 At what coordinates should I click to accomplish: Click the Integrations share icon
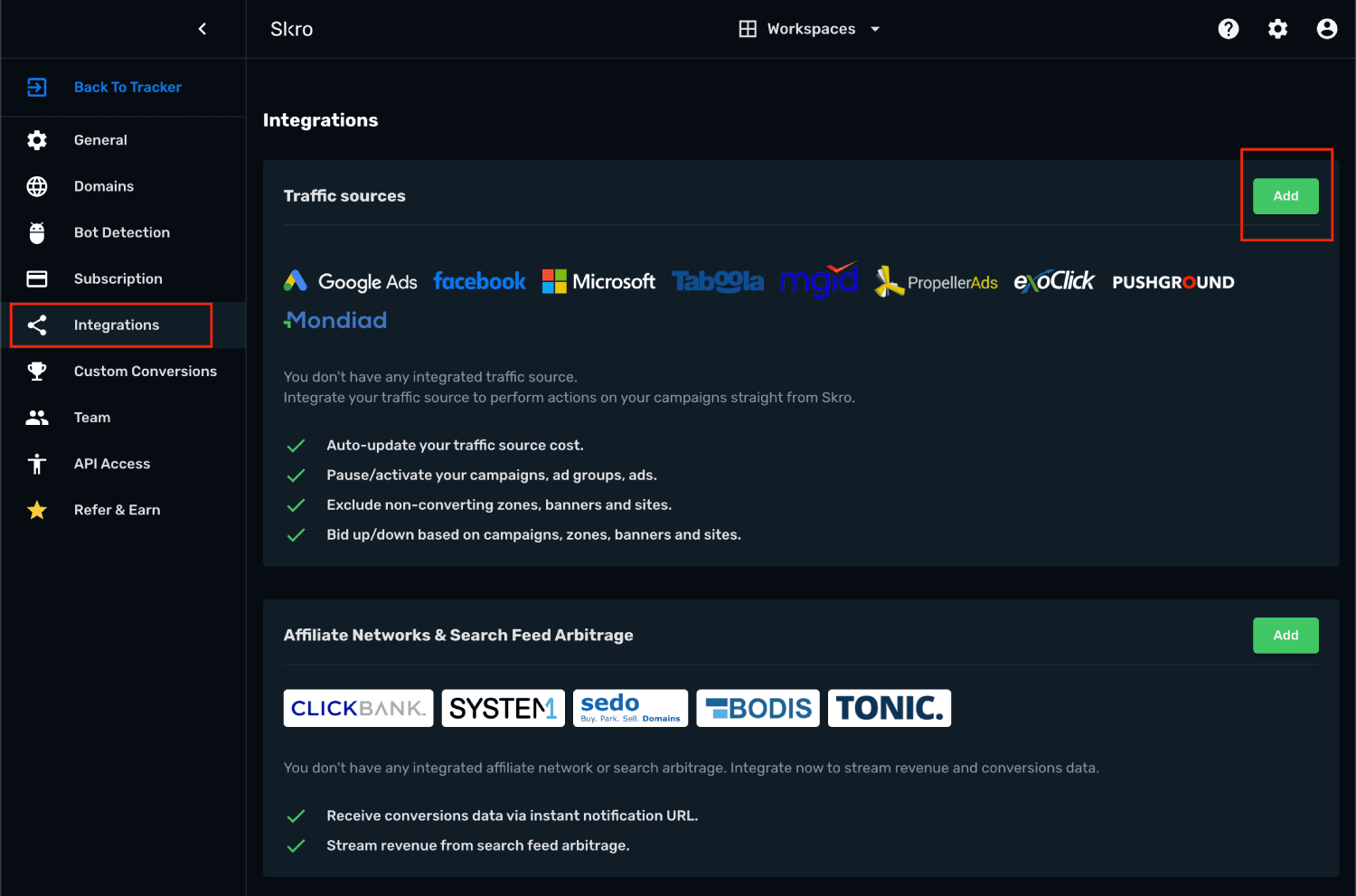37,325
